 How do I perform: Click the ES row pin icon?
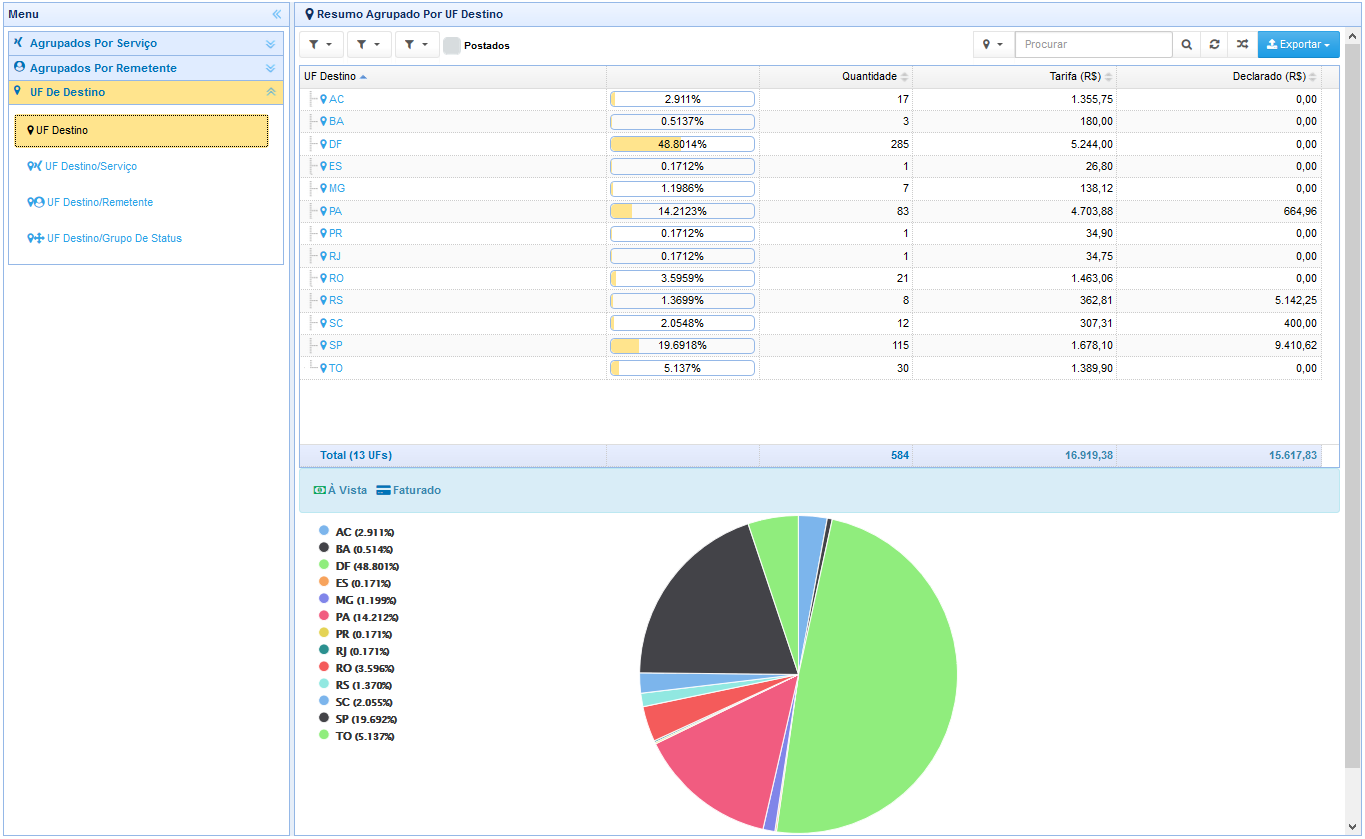pos(324,166)
